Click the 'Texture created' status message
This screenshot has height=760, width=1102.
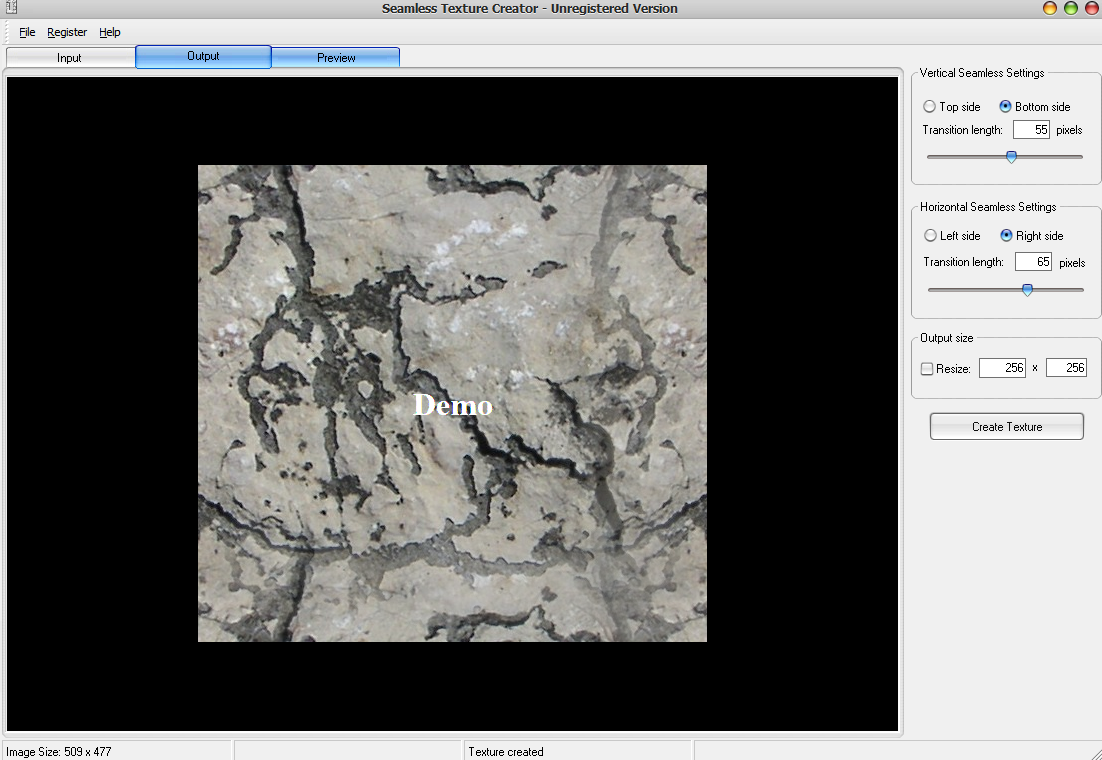pyautogui.click(x=505, y=752)
